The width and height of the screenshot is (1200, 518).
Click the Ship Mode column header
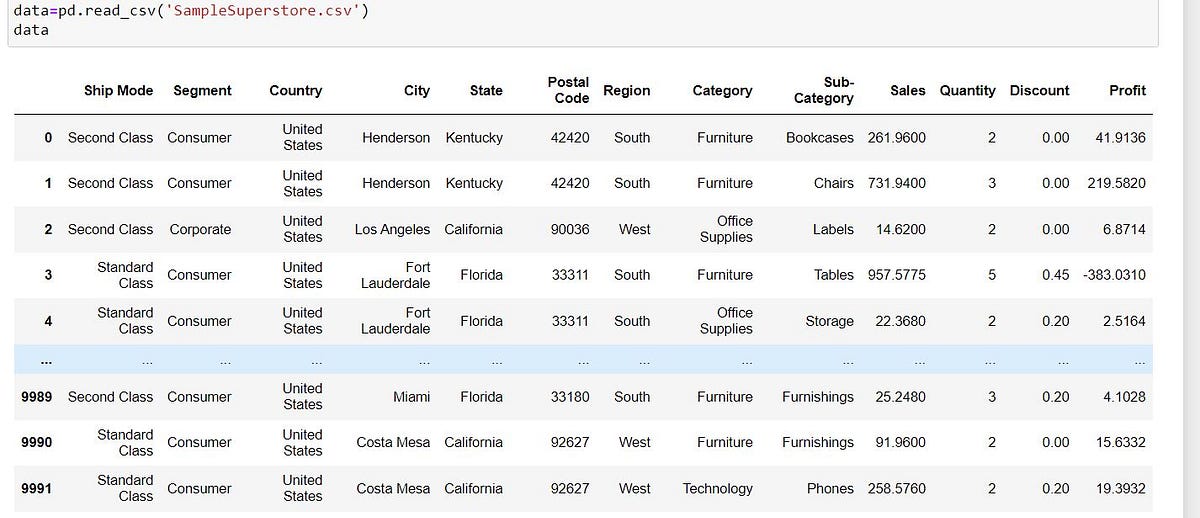[x=118, y=90]
